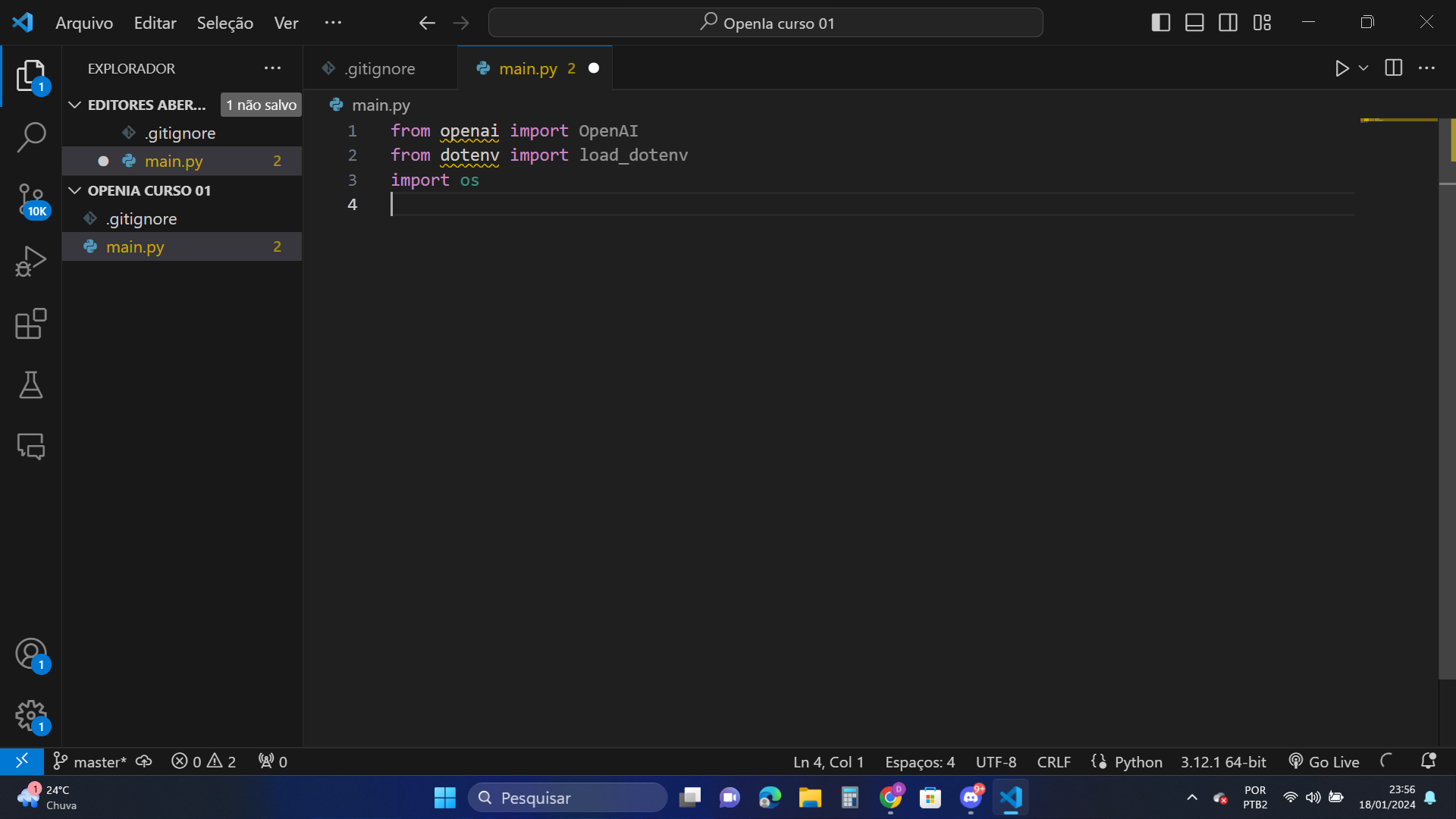This screenshot has width=1456, height=819.
Task: Open Source Control view with 10K badge
Action: pyautogui.click(x=31, y=200)
